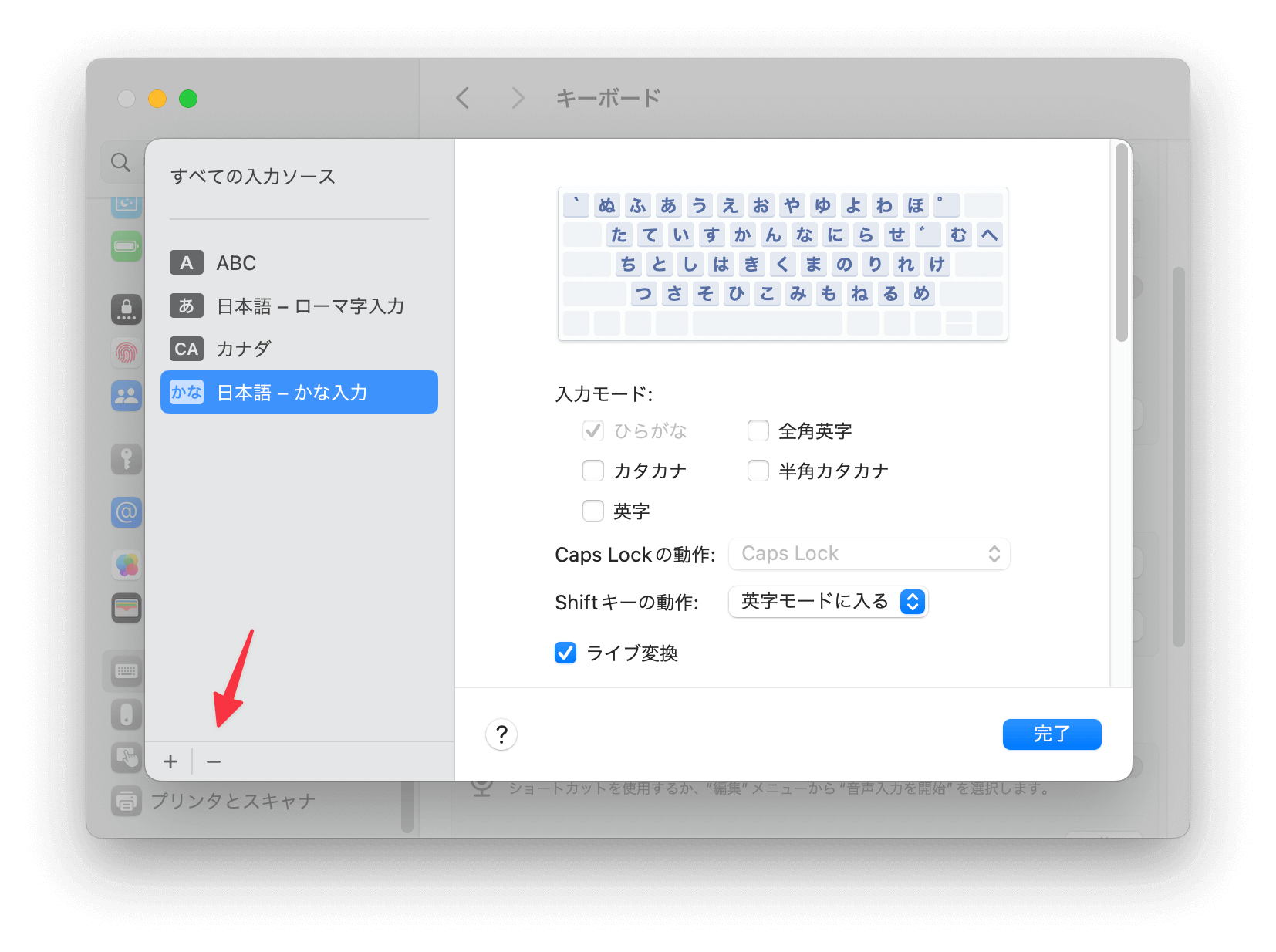1276x952 pixels.
Task: Click the dialog's vertical scrollbar
Action: click(1122, 243)
